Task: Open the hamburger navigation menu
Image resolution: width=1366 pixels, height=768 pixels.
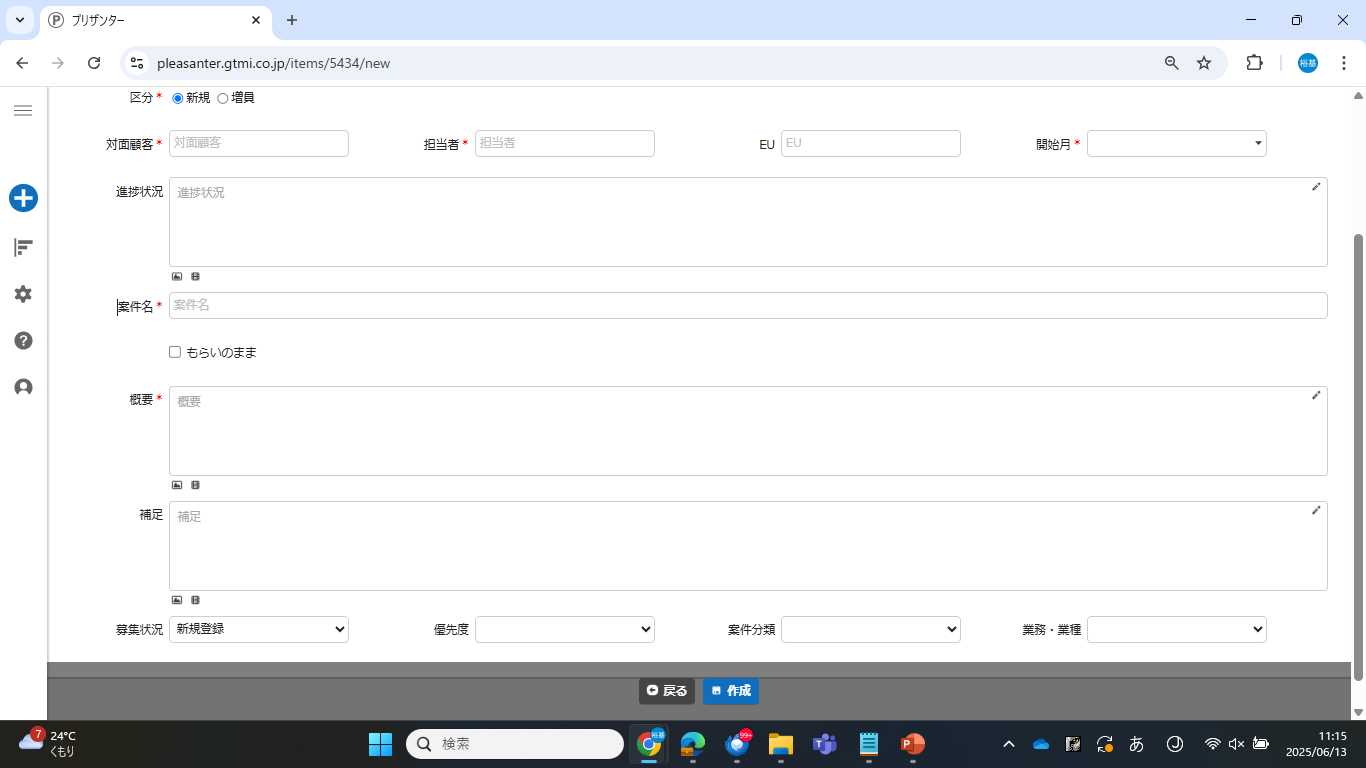Action: [x=23, y=110]
